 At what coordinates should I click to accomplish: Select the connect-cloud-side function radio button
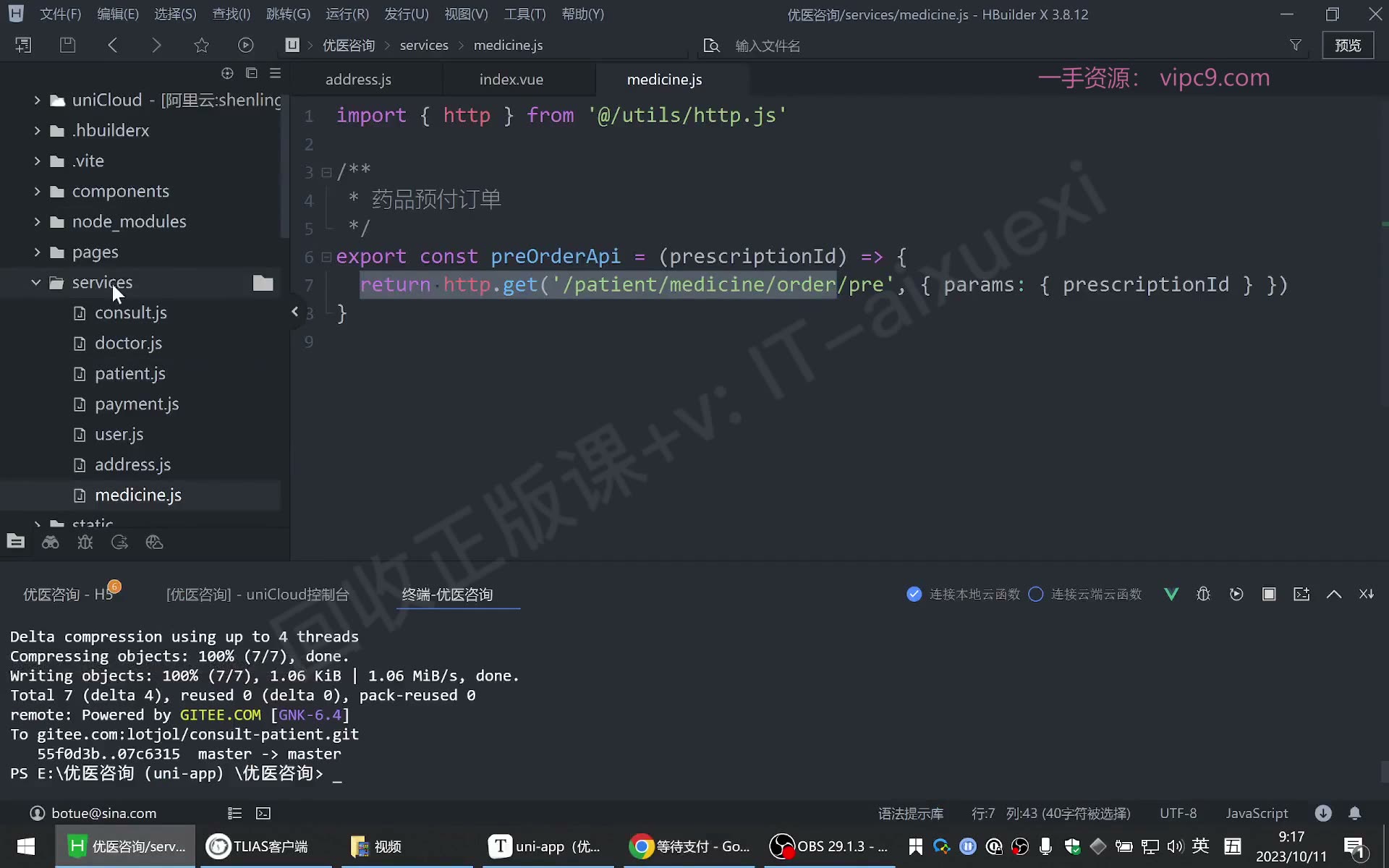(x=1036, y=594)
